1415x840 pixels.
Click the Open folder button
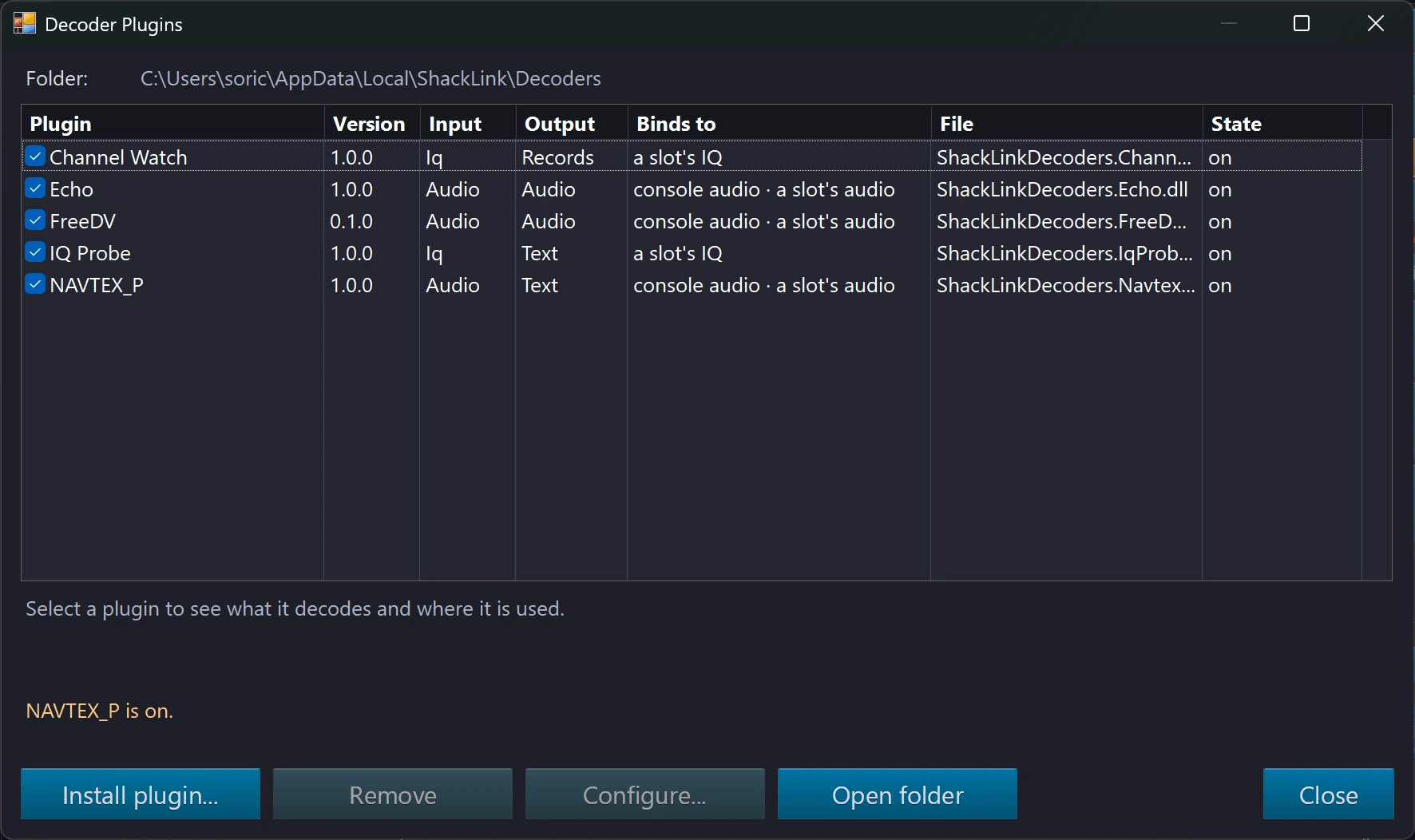coord(898,794)
